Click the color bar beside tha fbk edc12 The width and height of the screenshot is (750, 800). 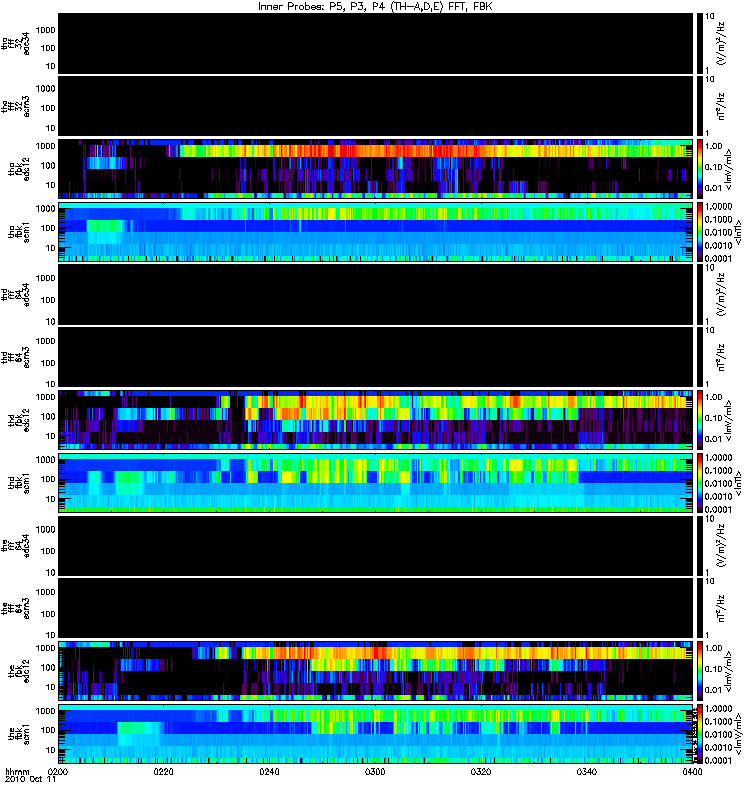click(x=700, y=168)
